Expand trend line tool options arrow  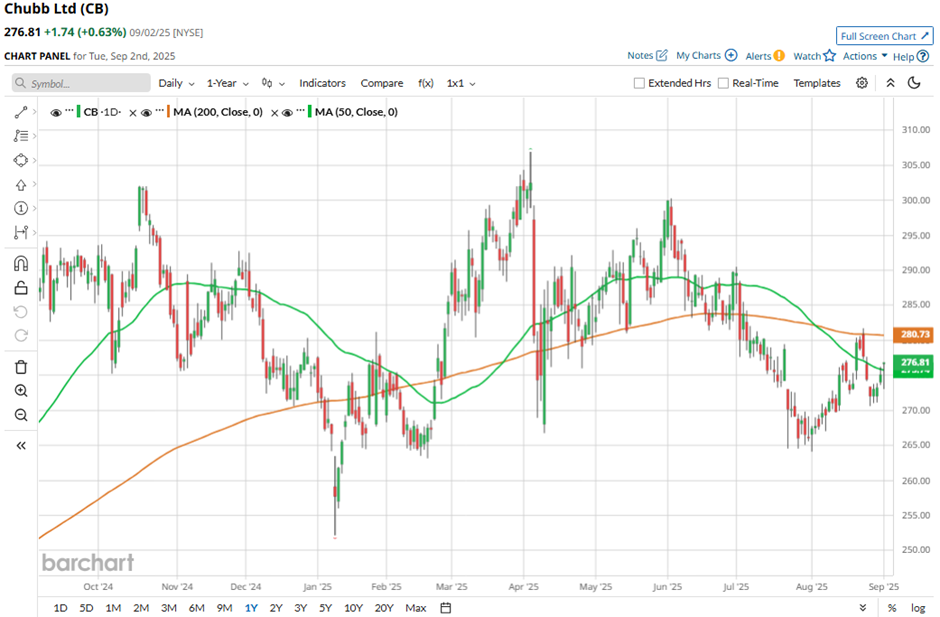35,112
